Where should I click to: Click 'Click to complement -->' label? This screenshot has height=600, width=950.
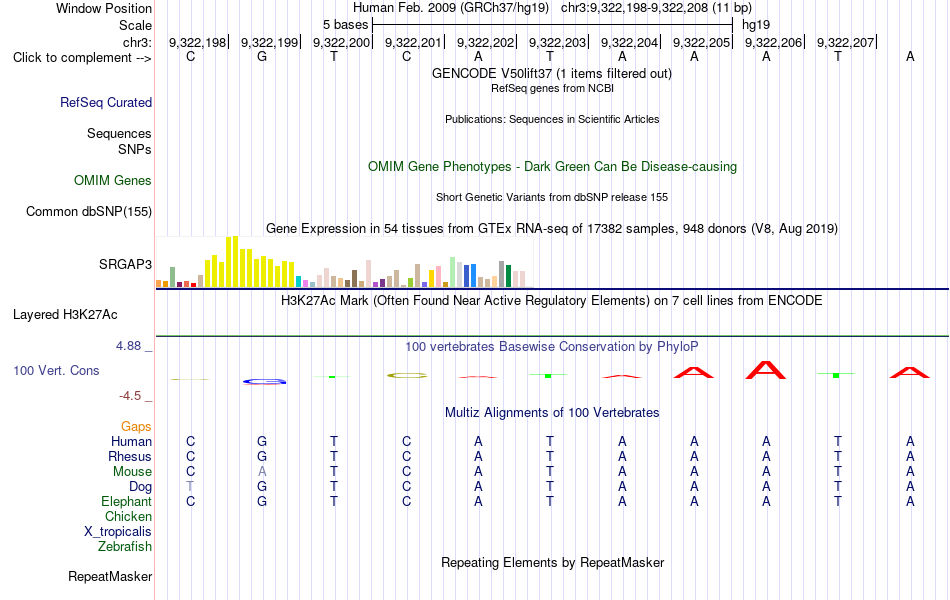82,58
